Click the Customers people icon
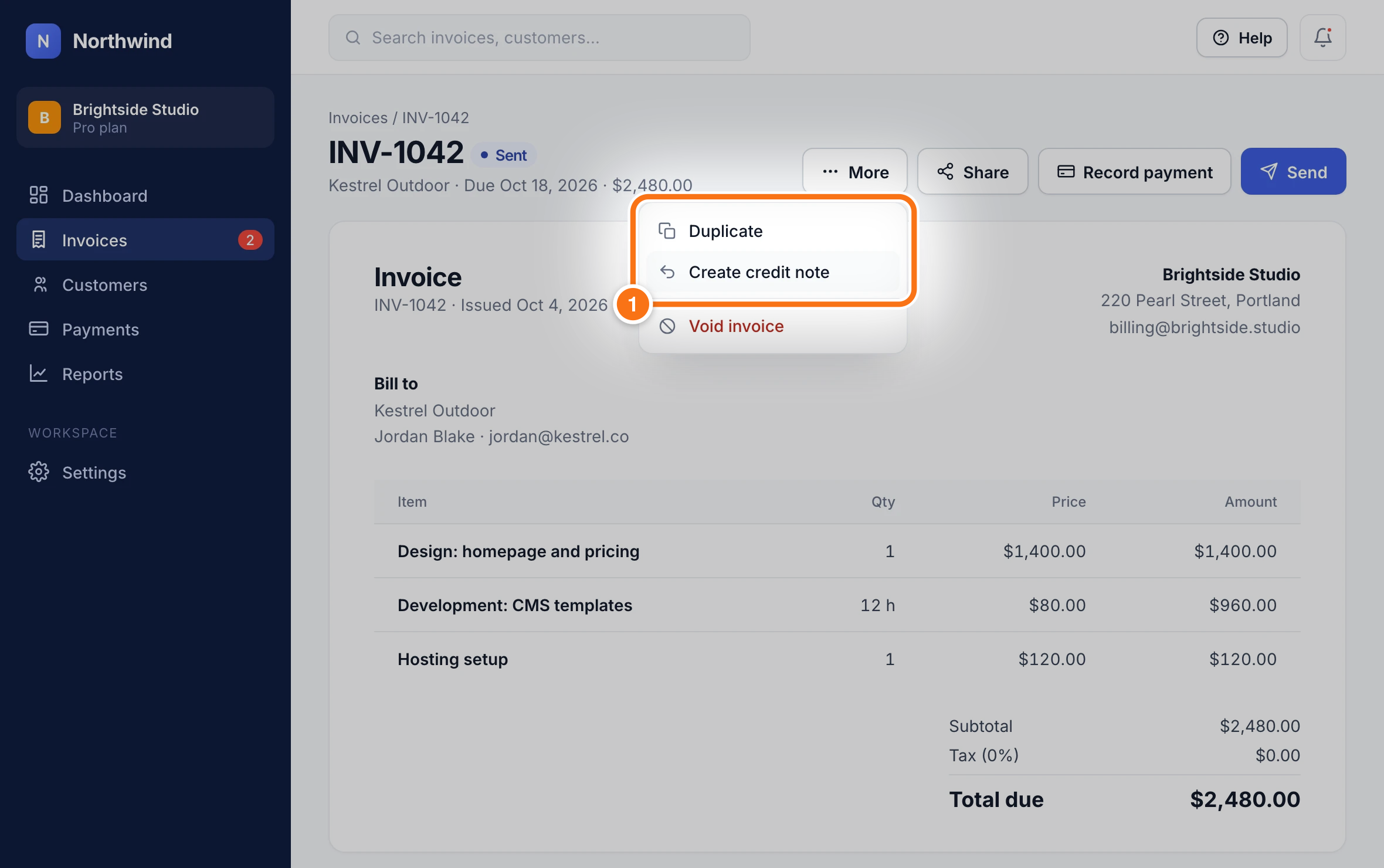This screenshot has width=1384, height=868. pyautogui.click(x=40, y=284)
